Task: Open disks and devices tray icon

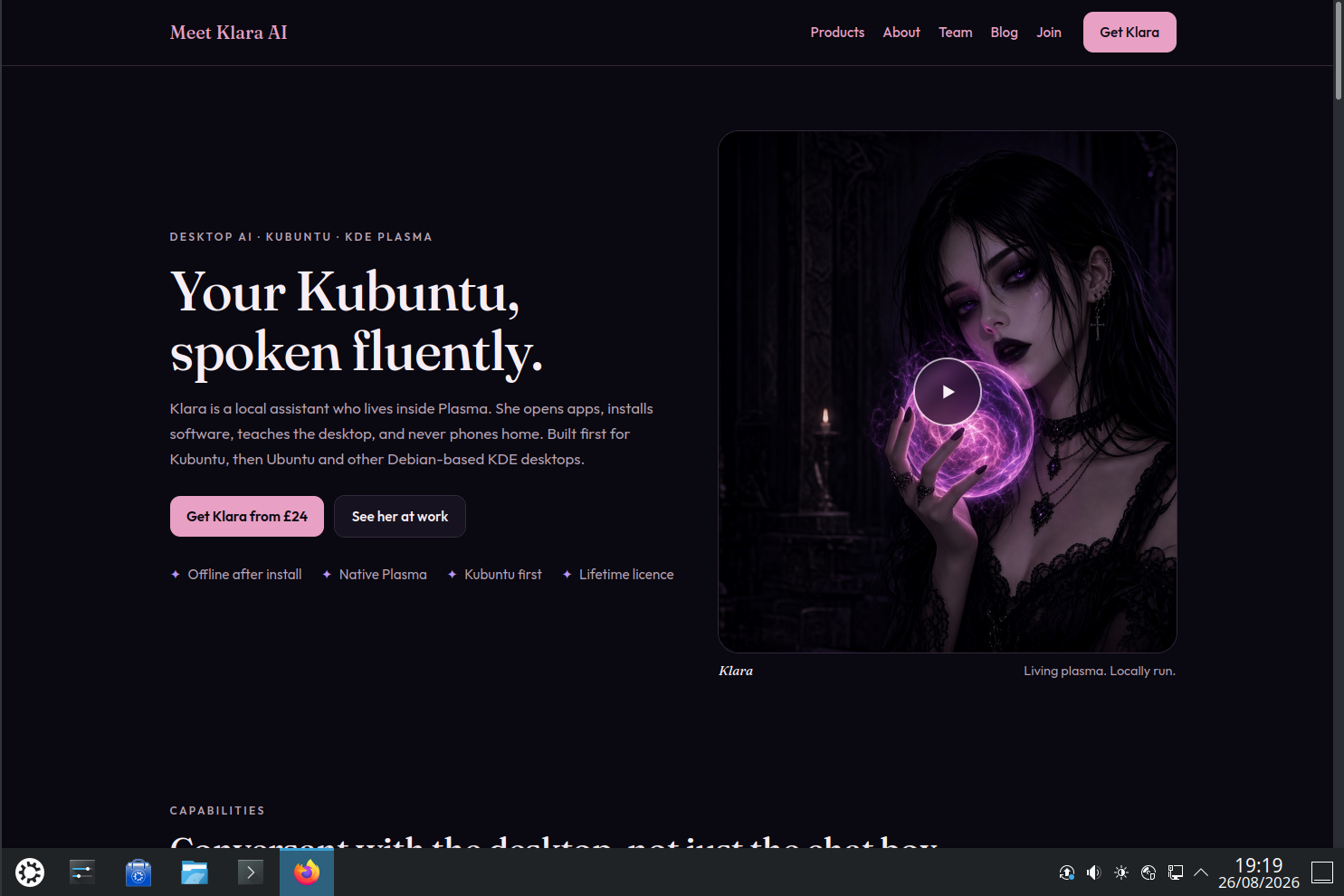Action: point(1149,872)
